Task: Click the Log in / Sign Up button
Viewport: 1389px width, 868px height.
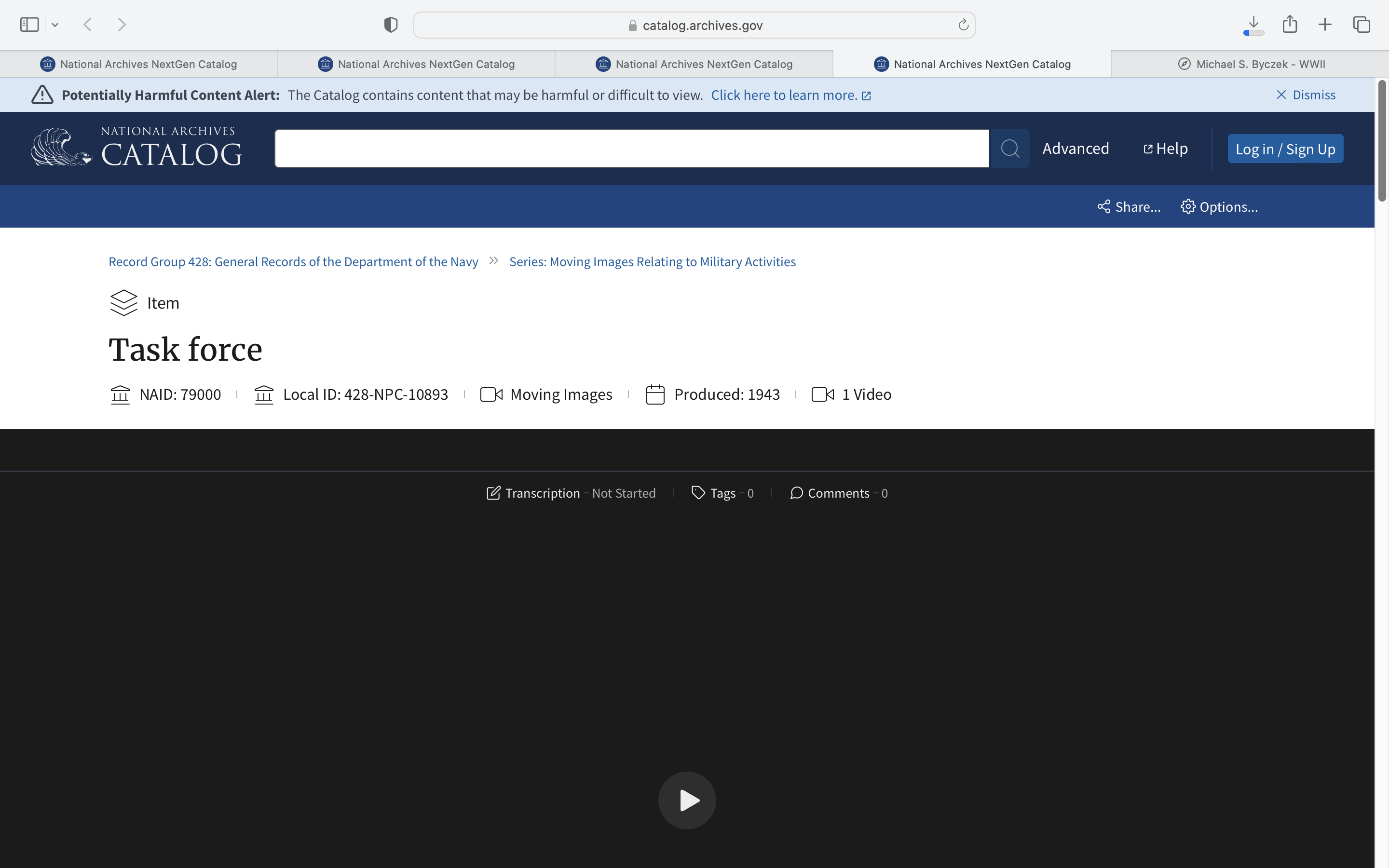Action: pyautogui.click(x=1285, y=149)
